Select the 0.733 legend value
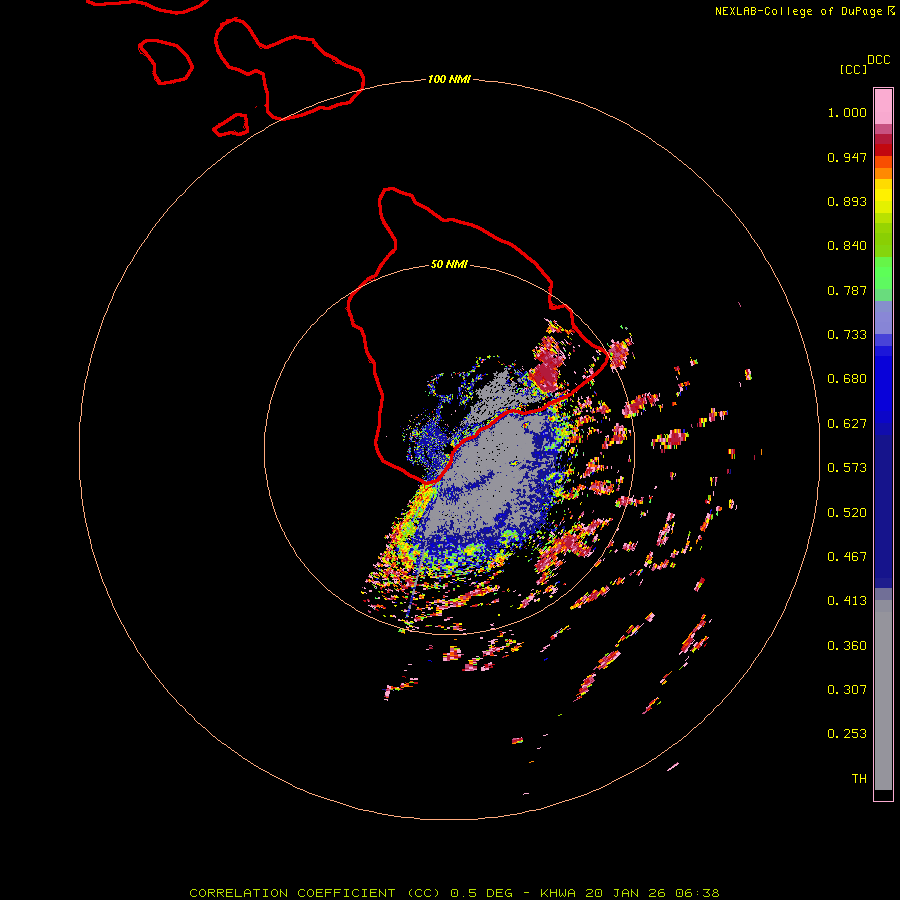This screenshot has width=900, height=900. pyautogui.click(x=847, y=335)
